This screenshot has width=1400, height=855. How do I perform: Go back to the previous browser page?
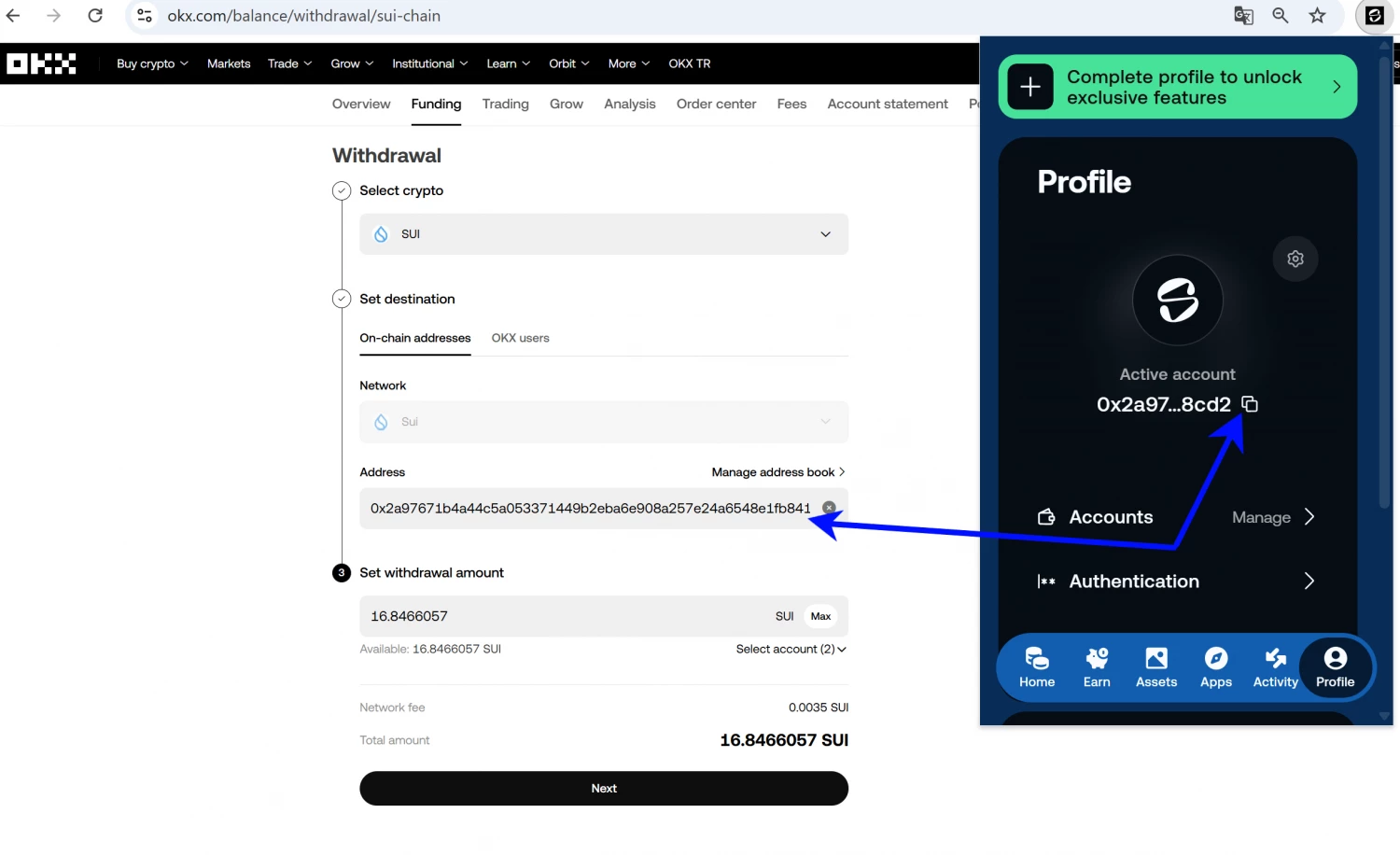13,16
